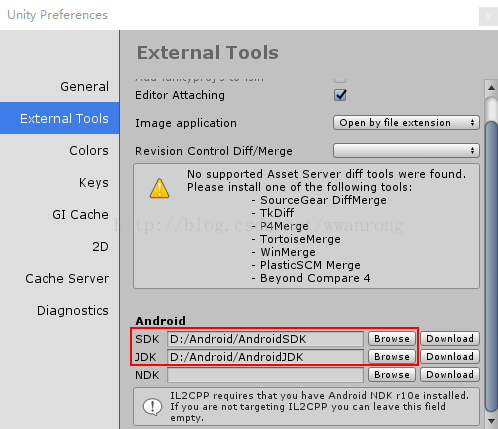Click the 'TortoiseMerge' list entry
This screenshot has height=429, width=498.
pyautogui.click(x=300, y=239)
